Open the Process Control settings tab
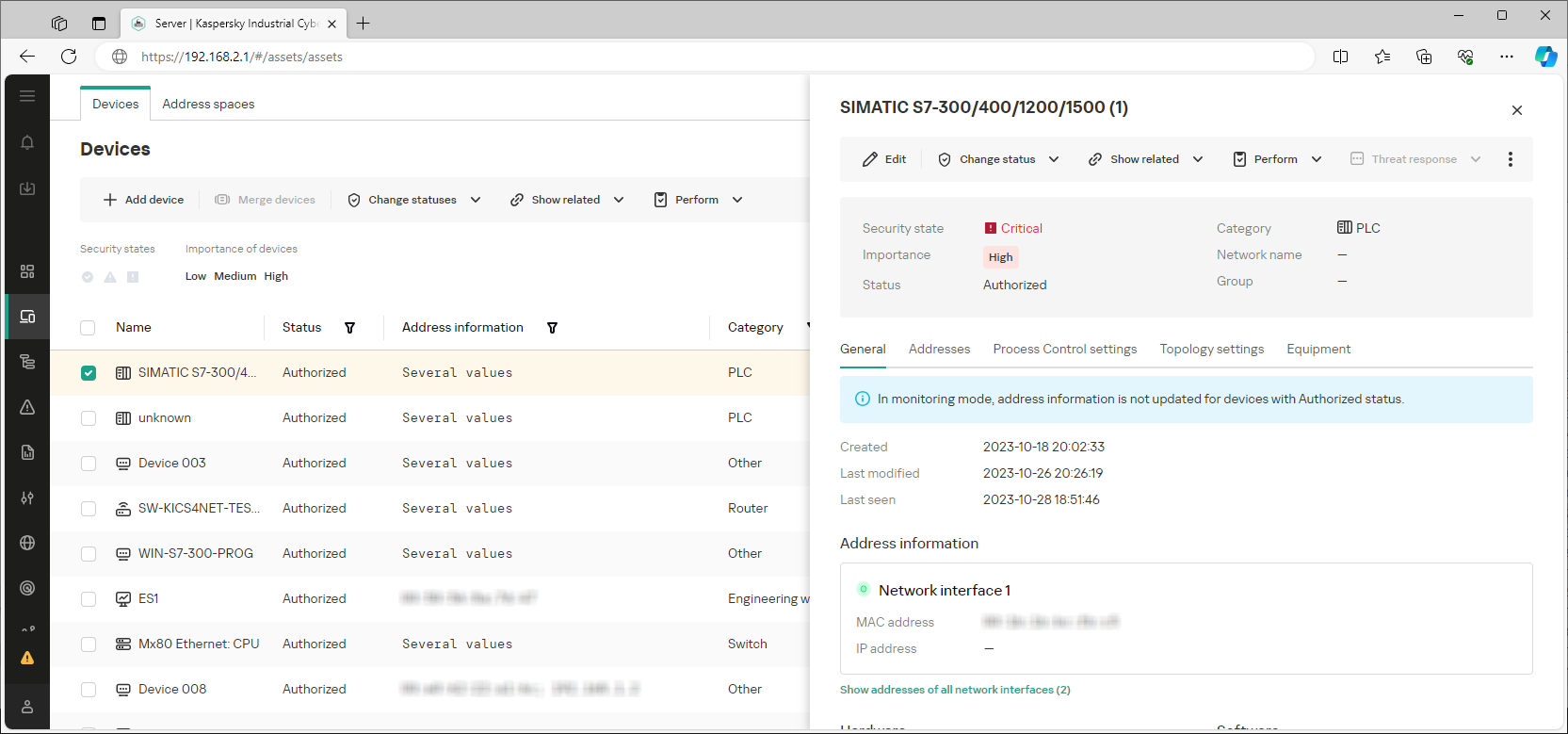This screenshot has height=734, width=1568. pyautogui.click(x=1064, y=349)
